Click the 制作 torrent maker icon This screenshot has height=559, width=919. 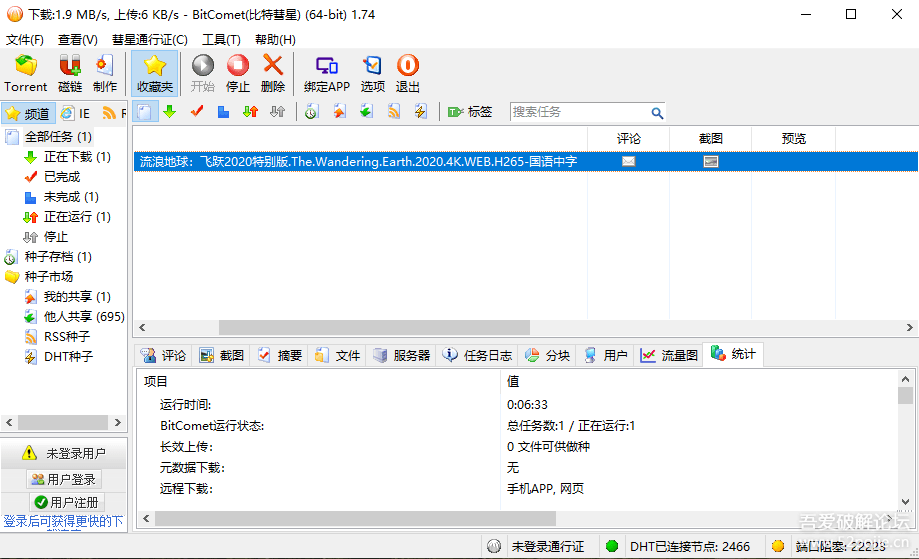pos(105,74)
